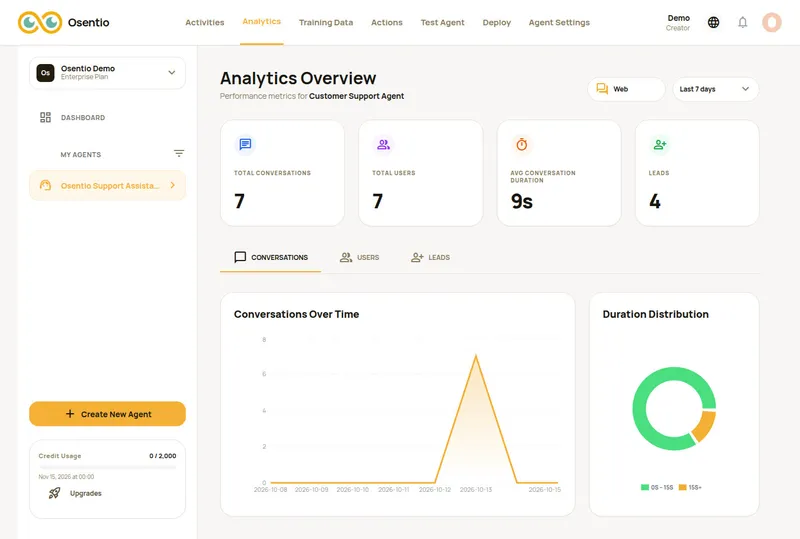Expand the Osentio Support Assistant chevron
800x539 pixels.
click(x=172, y=185)
